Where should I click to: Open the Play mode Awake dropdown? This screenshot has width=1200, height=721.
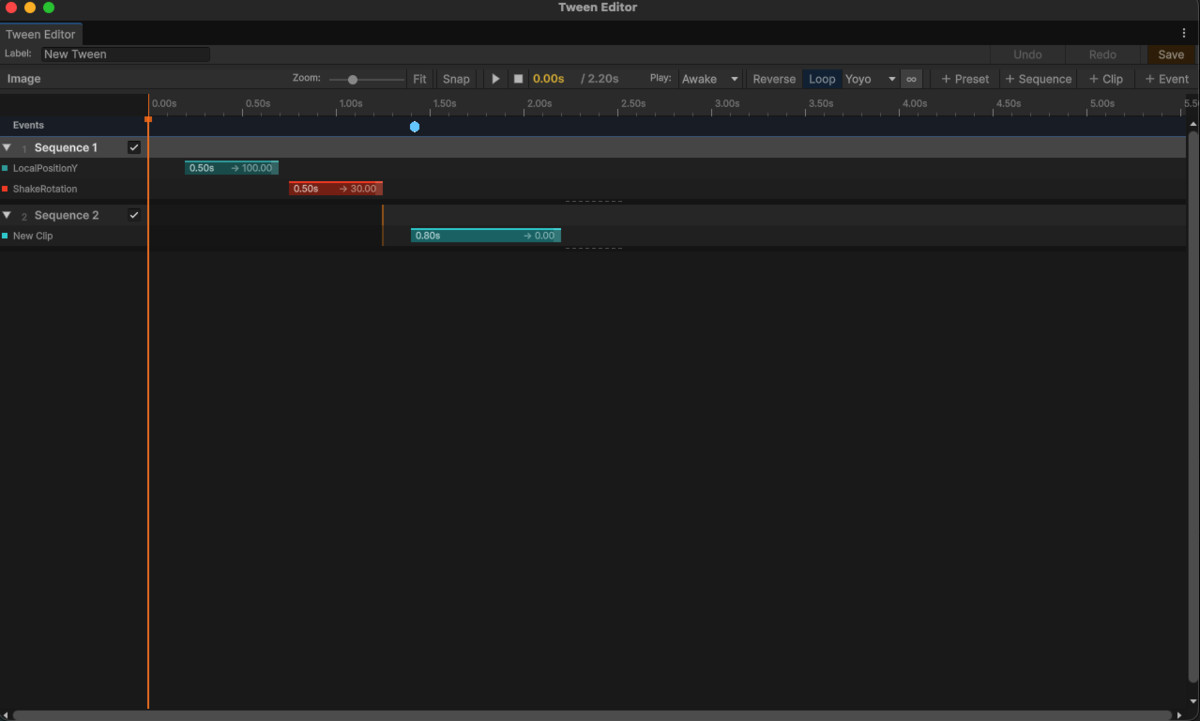click(710, 79)
